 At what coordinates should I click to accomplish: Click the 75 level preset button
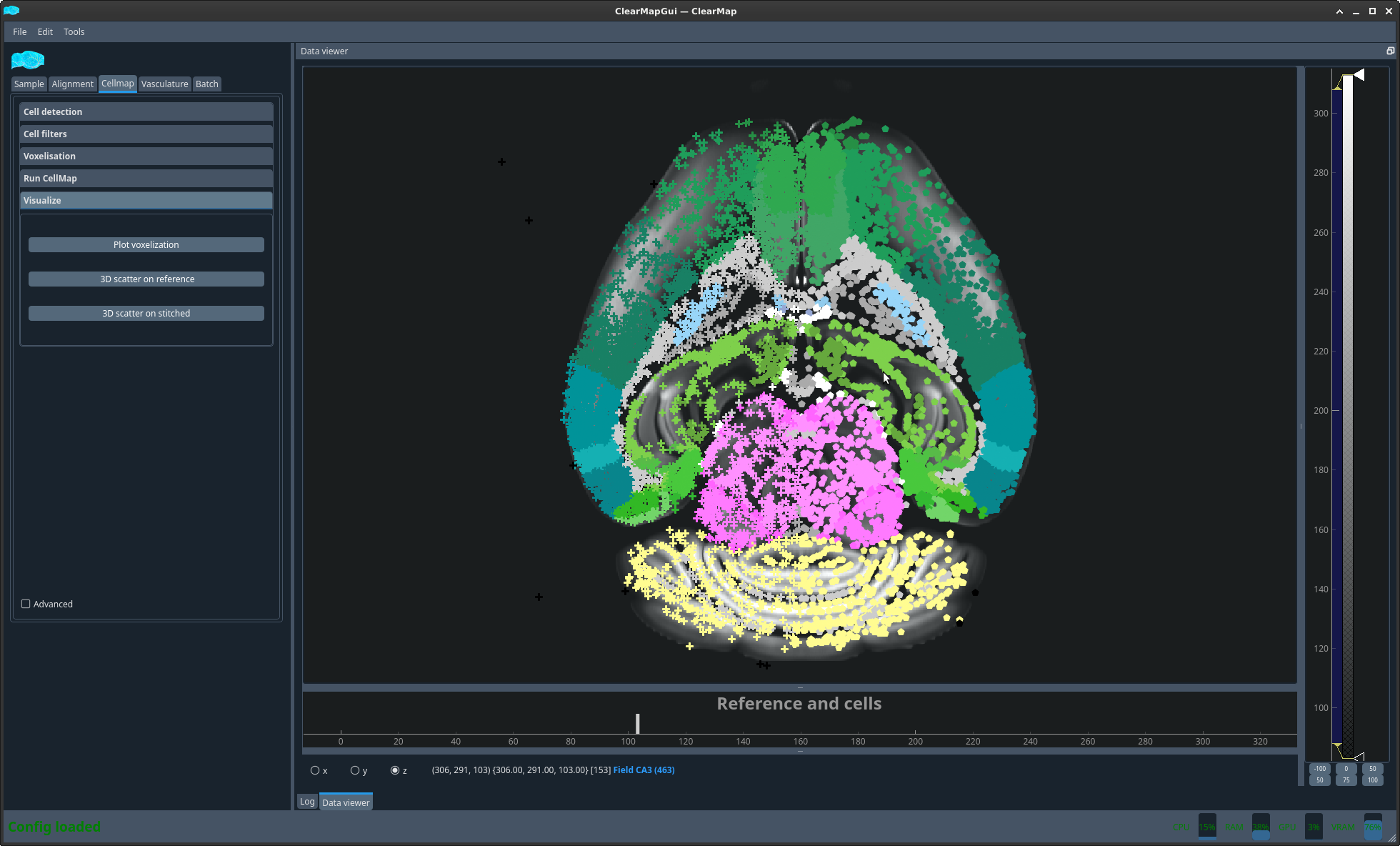[1346, 780]
